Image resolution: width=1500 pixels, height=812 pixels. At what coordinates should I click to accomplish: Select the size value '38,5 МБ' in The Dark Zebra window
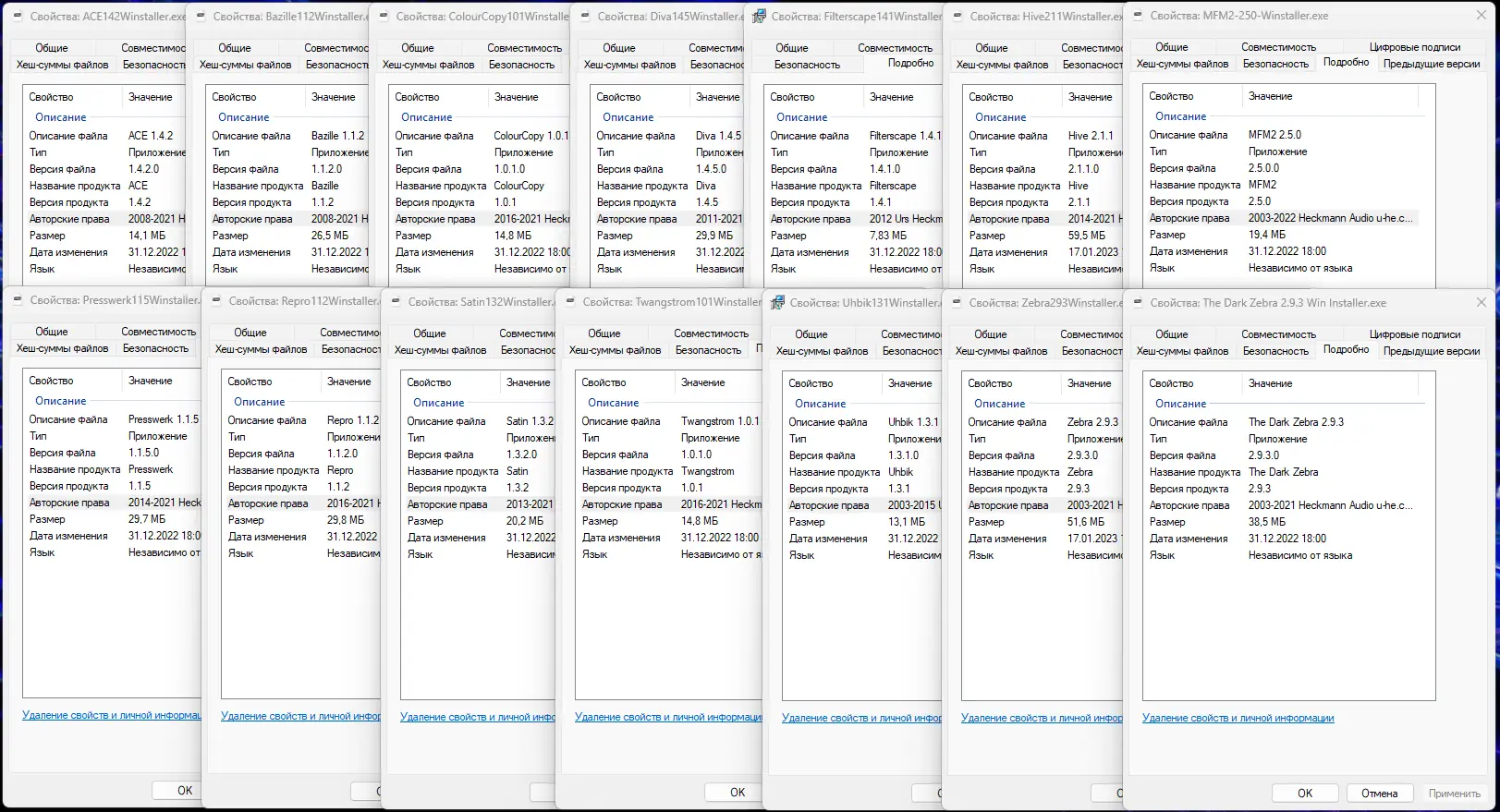coord(1266,522)
